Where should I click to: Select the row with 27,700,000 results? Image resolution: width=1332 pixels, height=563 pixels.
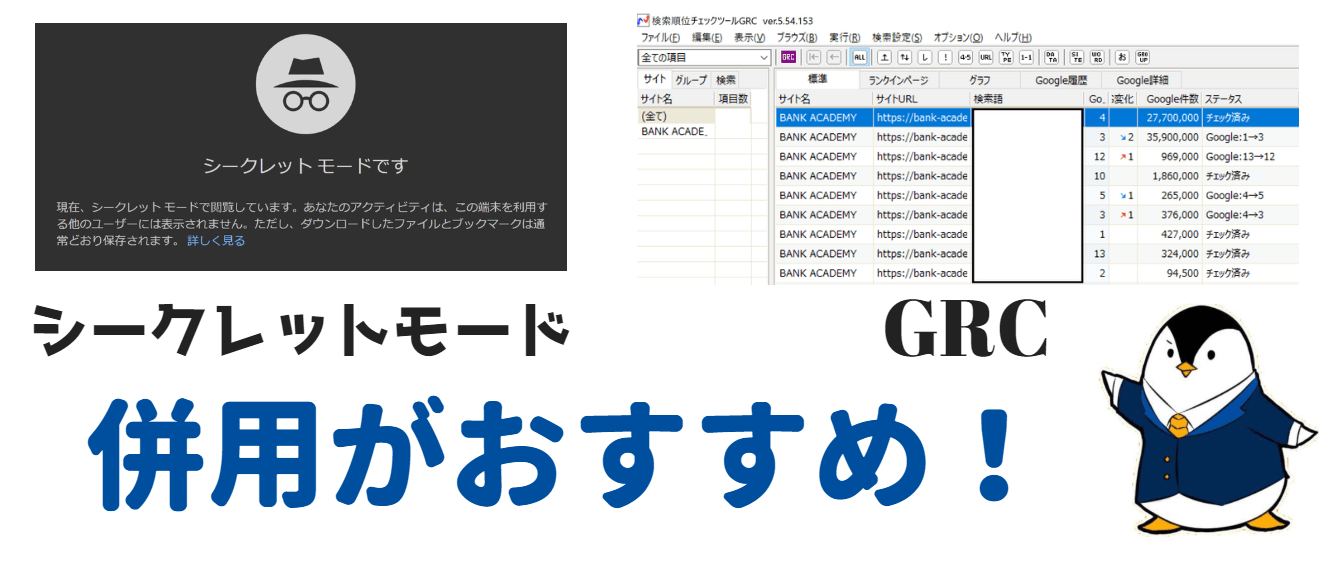(1037, 118)
